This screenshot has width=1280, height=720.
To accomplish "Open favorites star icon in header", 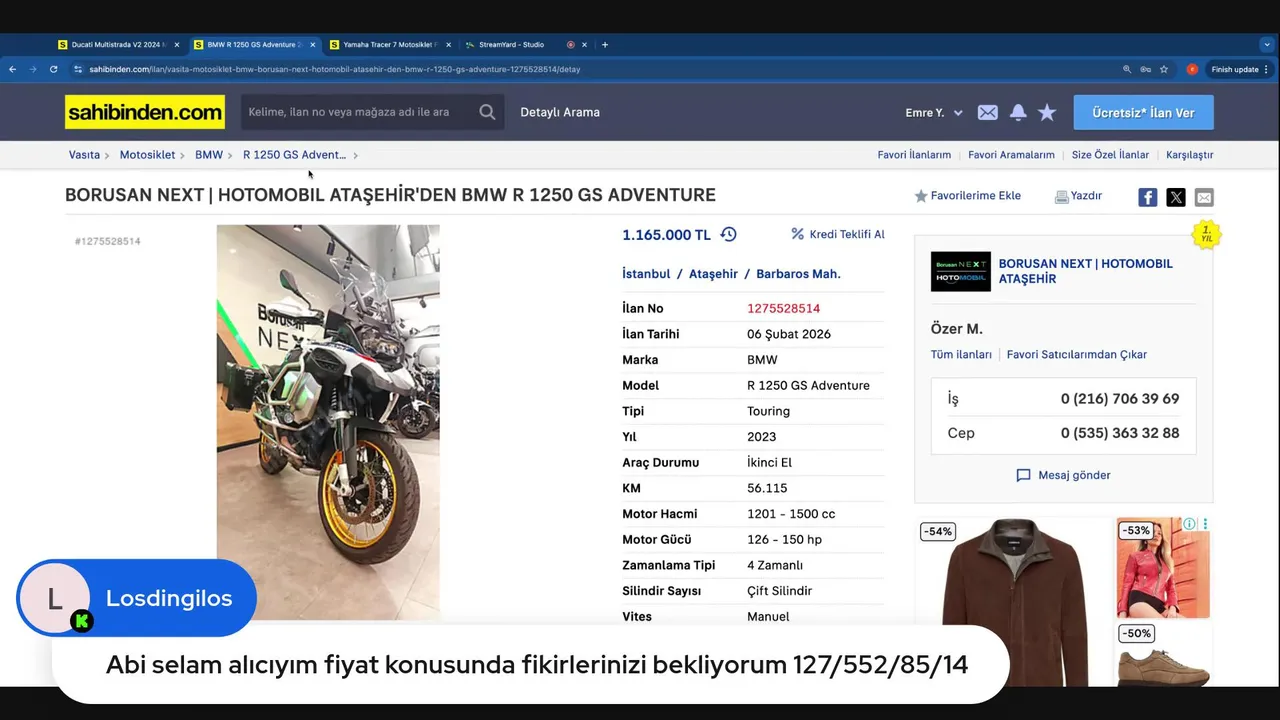I will point(1047,113).
